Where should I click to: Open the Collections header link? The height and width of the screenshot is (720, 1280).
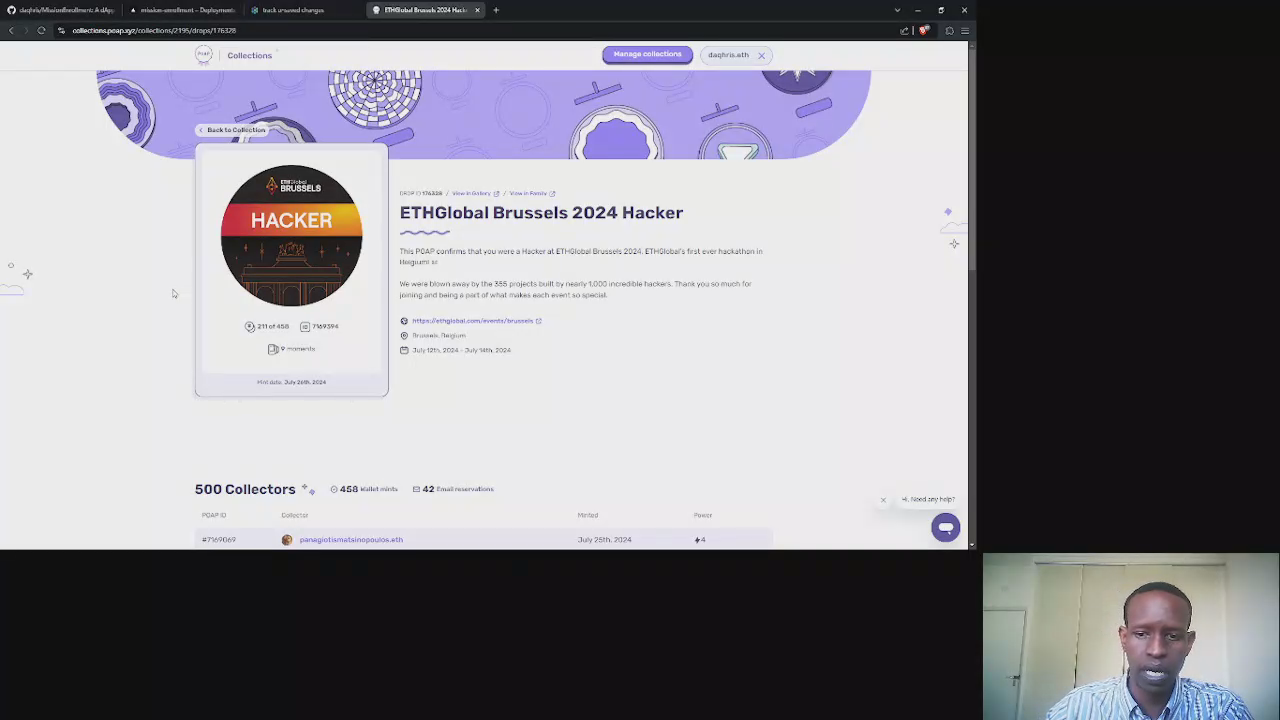(x=249, y=55)
